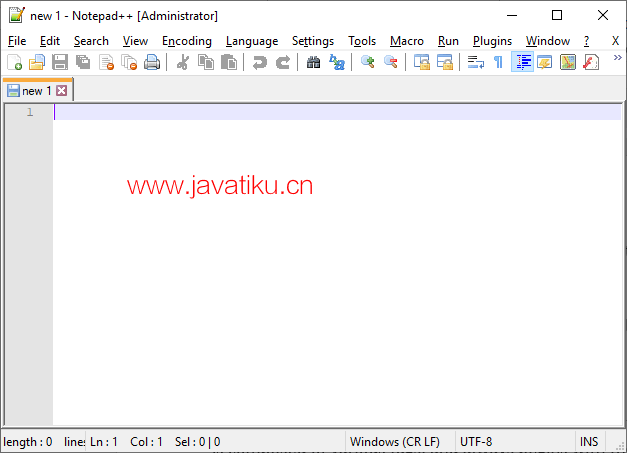
Task: Click the Cut scissors icon
Action: pos(182,62)
